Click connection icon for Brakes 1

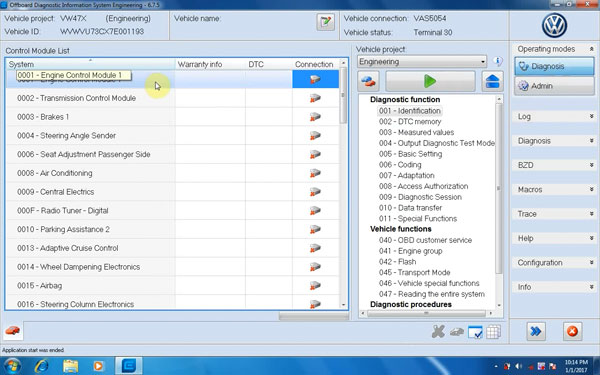pyautogui.click(x=315, y=117)
